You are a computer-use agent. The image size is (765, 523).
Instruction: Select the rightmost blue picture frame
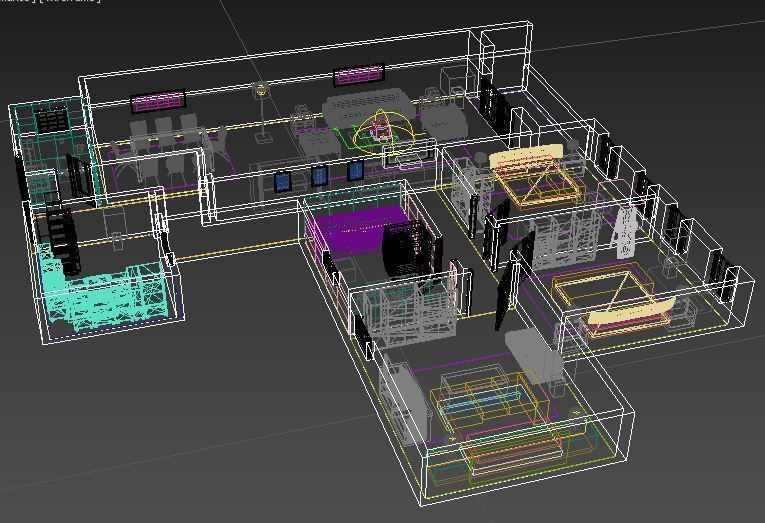pos(356,170)
